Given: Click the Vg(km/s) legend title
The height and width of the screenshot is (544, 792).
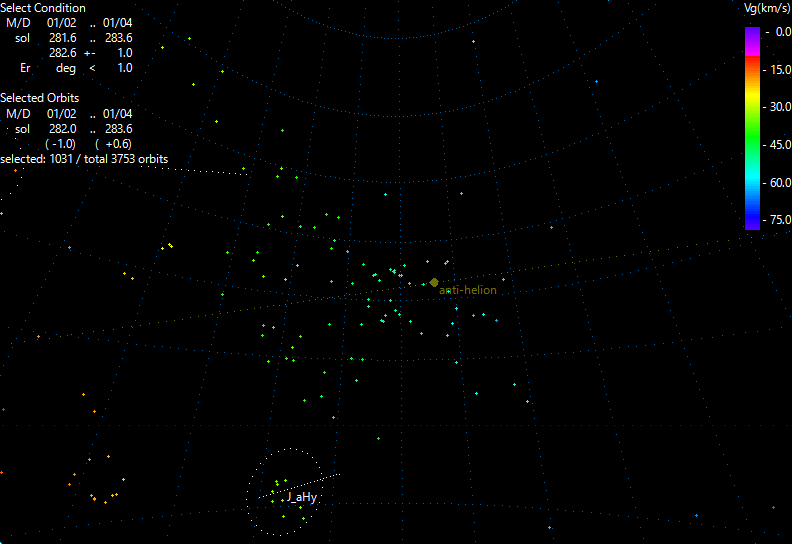Looking at the screenshot, I should coord(762,8).
